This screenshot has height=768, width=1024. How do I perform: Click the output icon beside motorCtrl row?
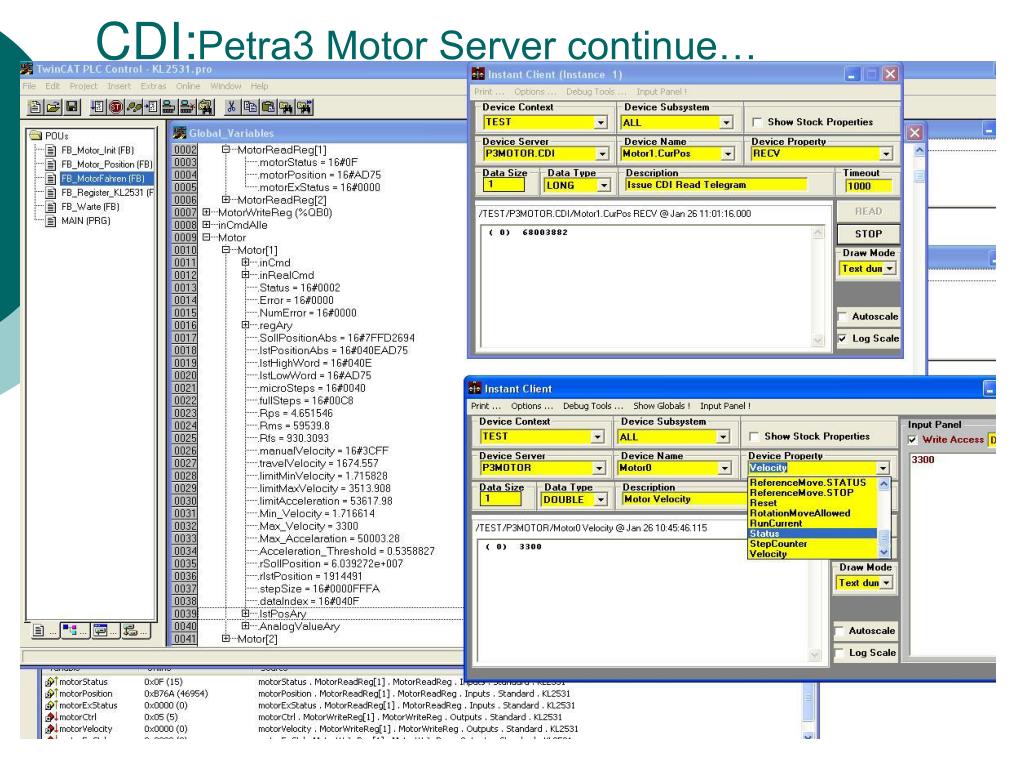pyautogui.click(x=50, y=717)
